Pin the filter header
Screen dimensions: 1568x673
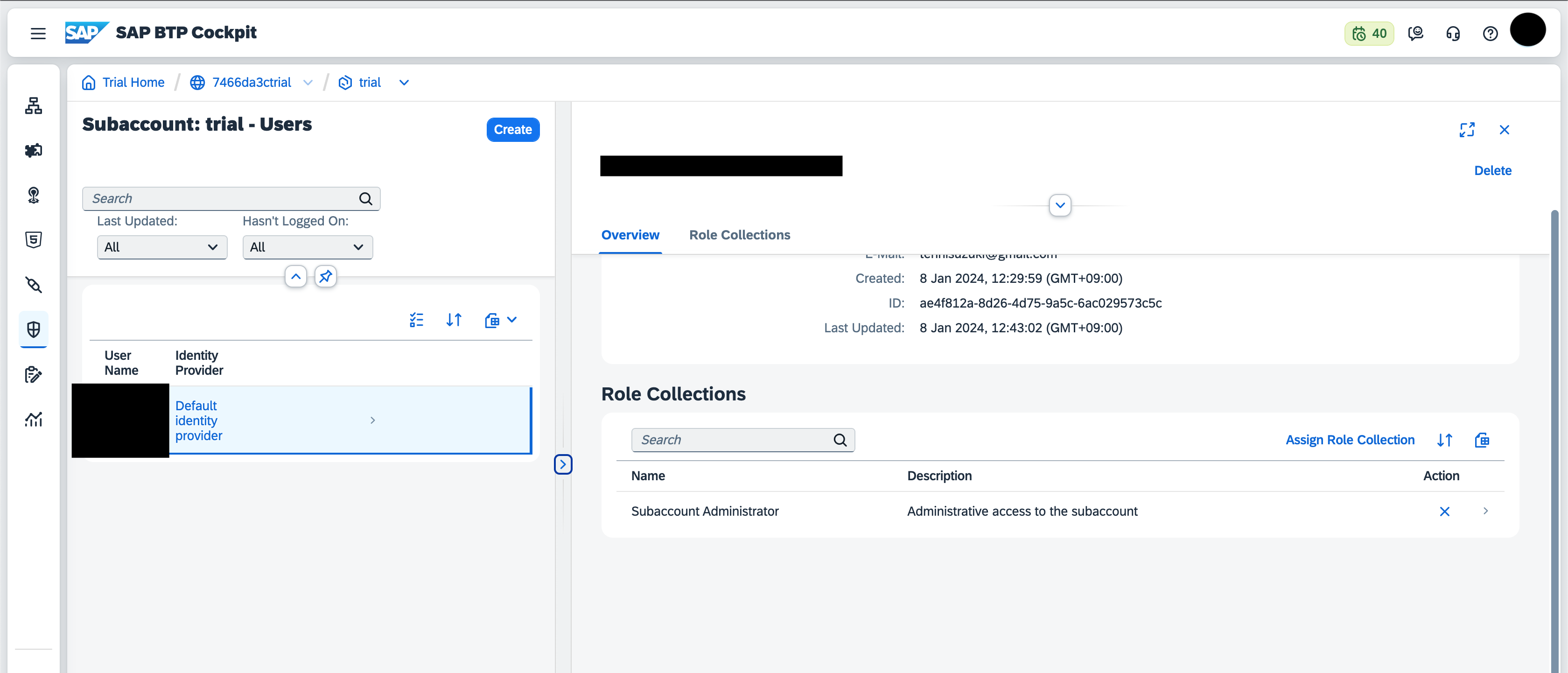326,277
